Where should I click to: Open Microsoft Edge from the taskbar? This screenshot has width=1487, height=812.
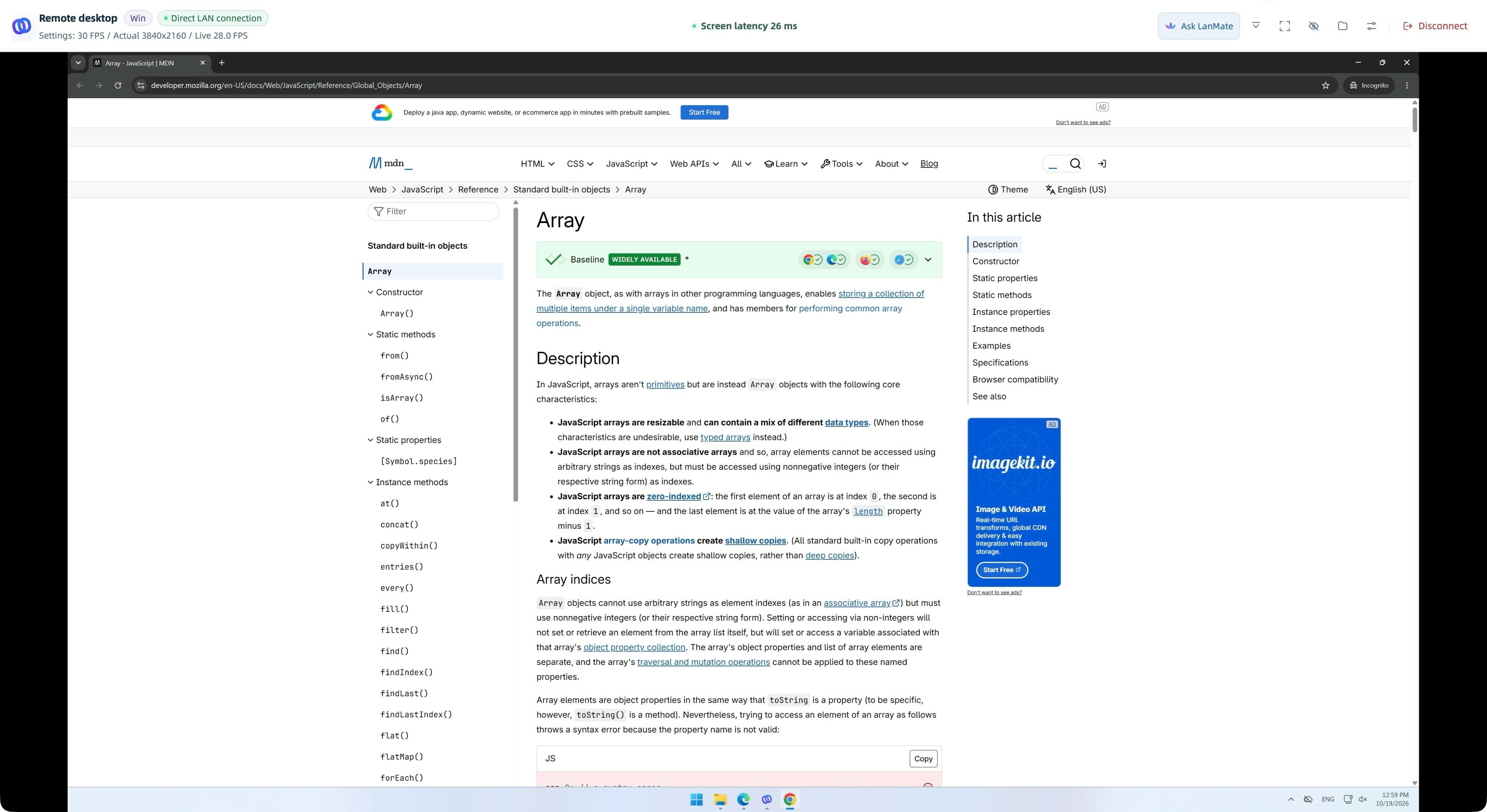743,799
